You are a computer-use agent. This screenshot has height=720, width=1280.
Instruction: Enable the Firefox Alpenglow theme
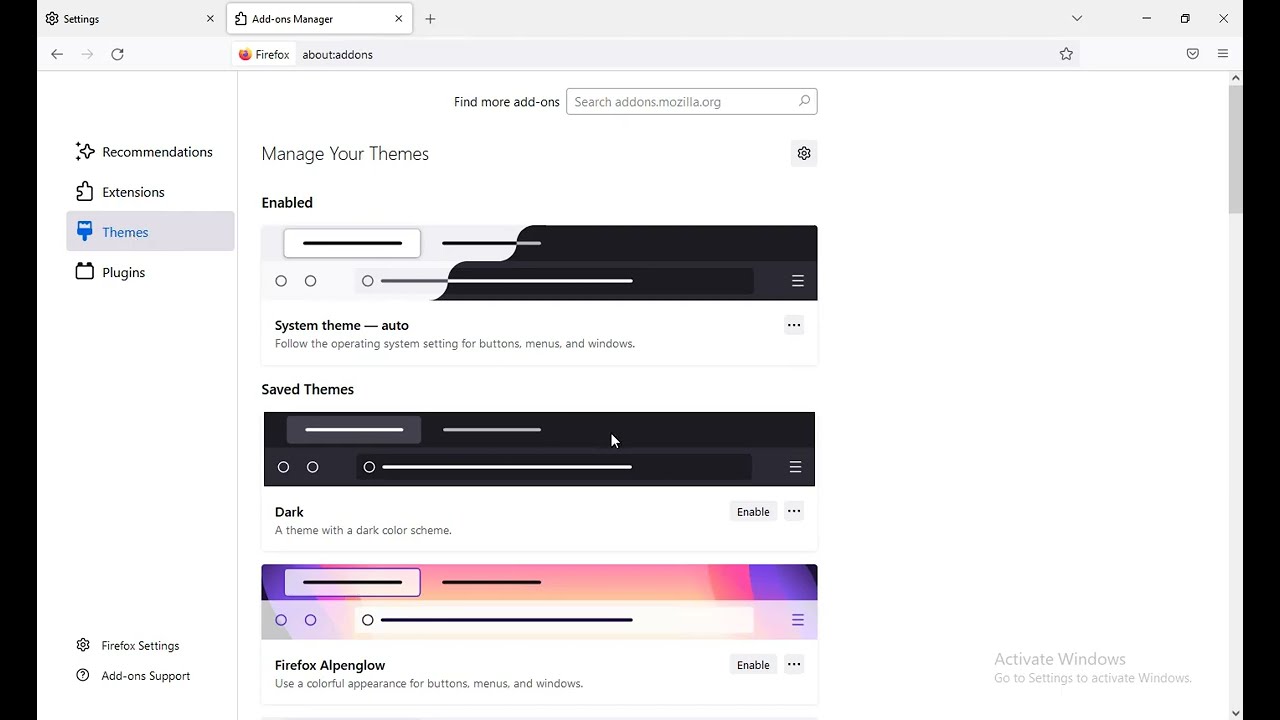(753, 665)
